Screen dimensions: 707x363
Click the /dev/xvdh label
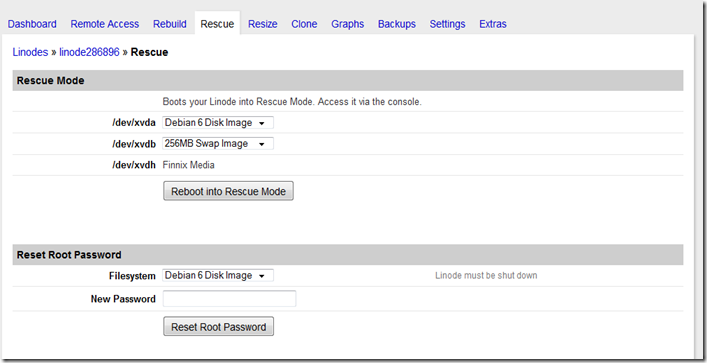(134, 165)
